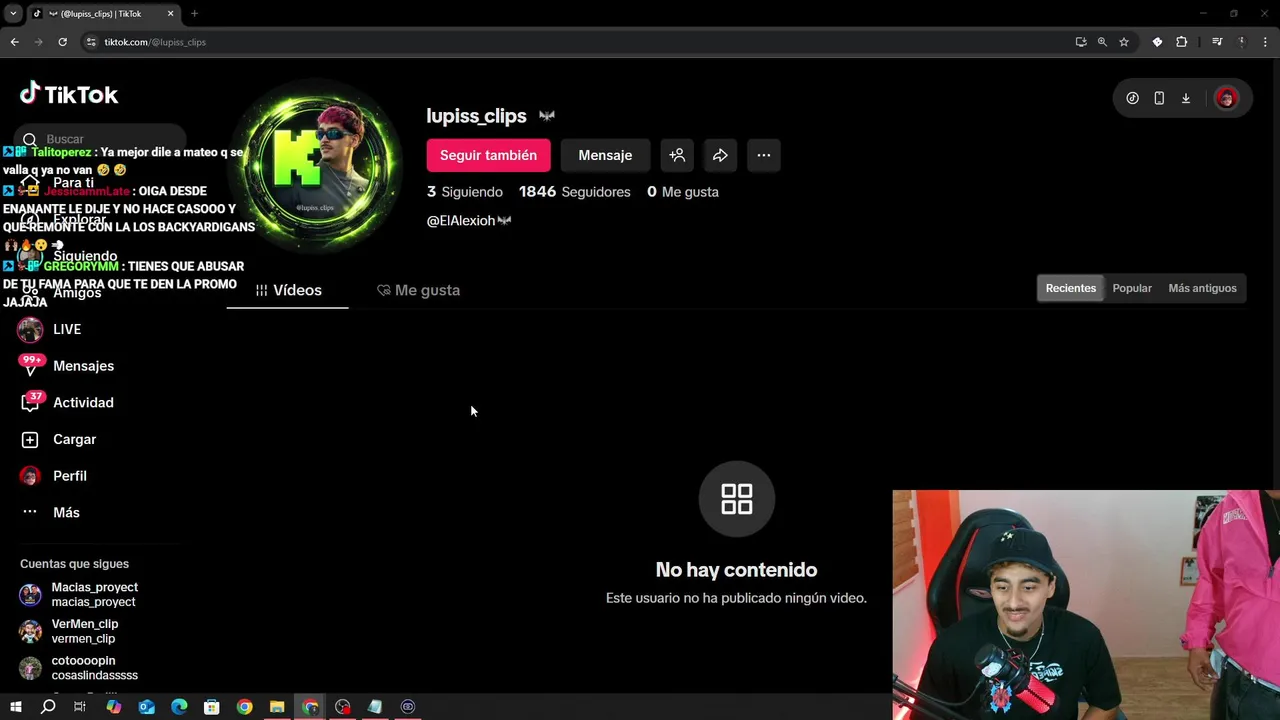
Task: Click the Buscar search field
Action: coord(100,139)
